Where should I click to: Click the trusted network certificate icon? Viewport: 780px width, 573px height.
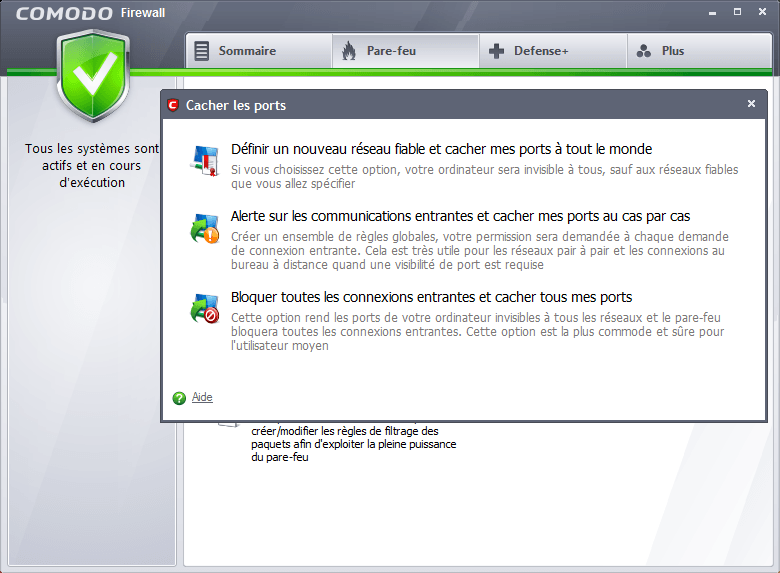coord(204,161)
